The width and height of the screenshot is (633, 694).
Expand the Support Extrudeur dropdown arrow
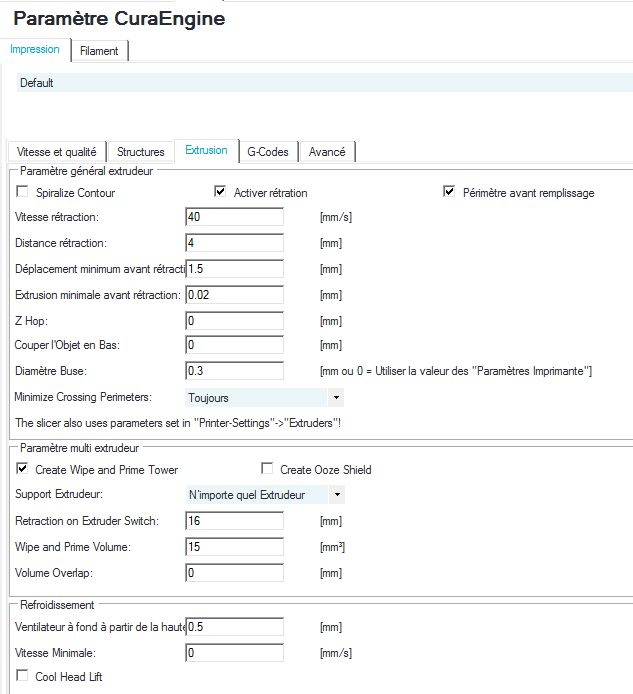tap(337, 494)
